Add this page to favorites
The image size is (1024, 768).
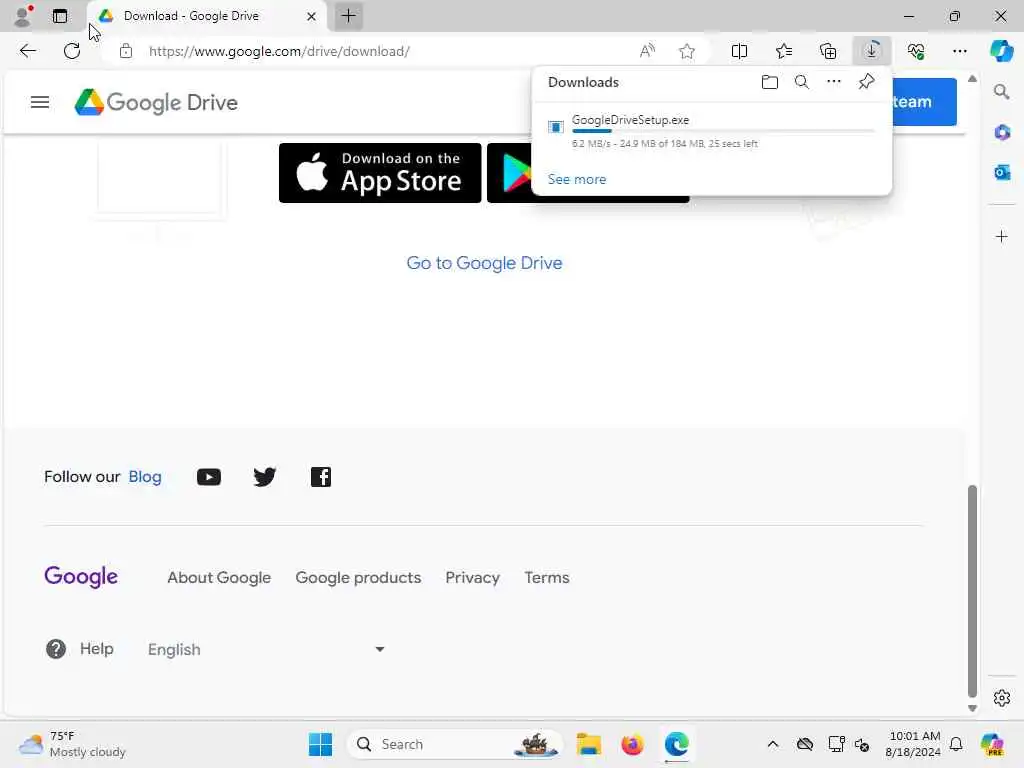[x=686, y=51]
